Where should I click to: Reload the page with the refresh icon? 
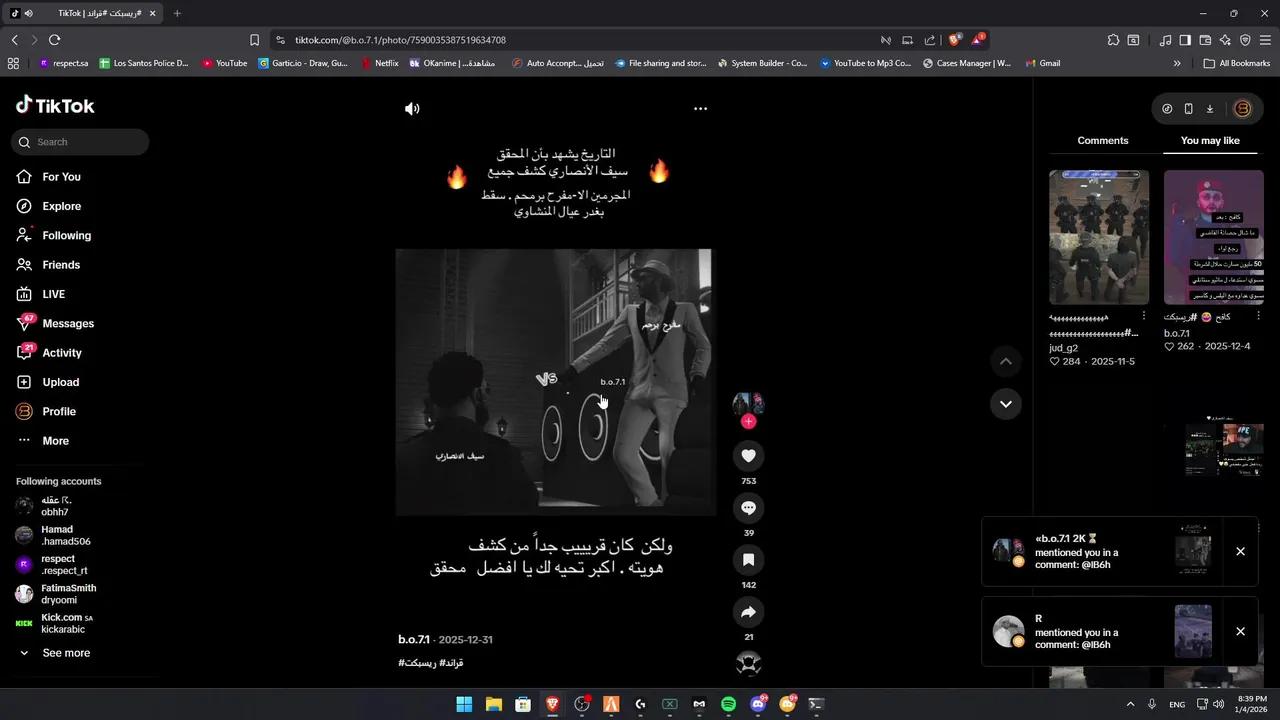coord(54,40)
